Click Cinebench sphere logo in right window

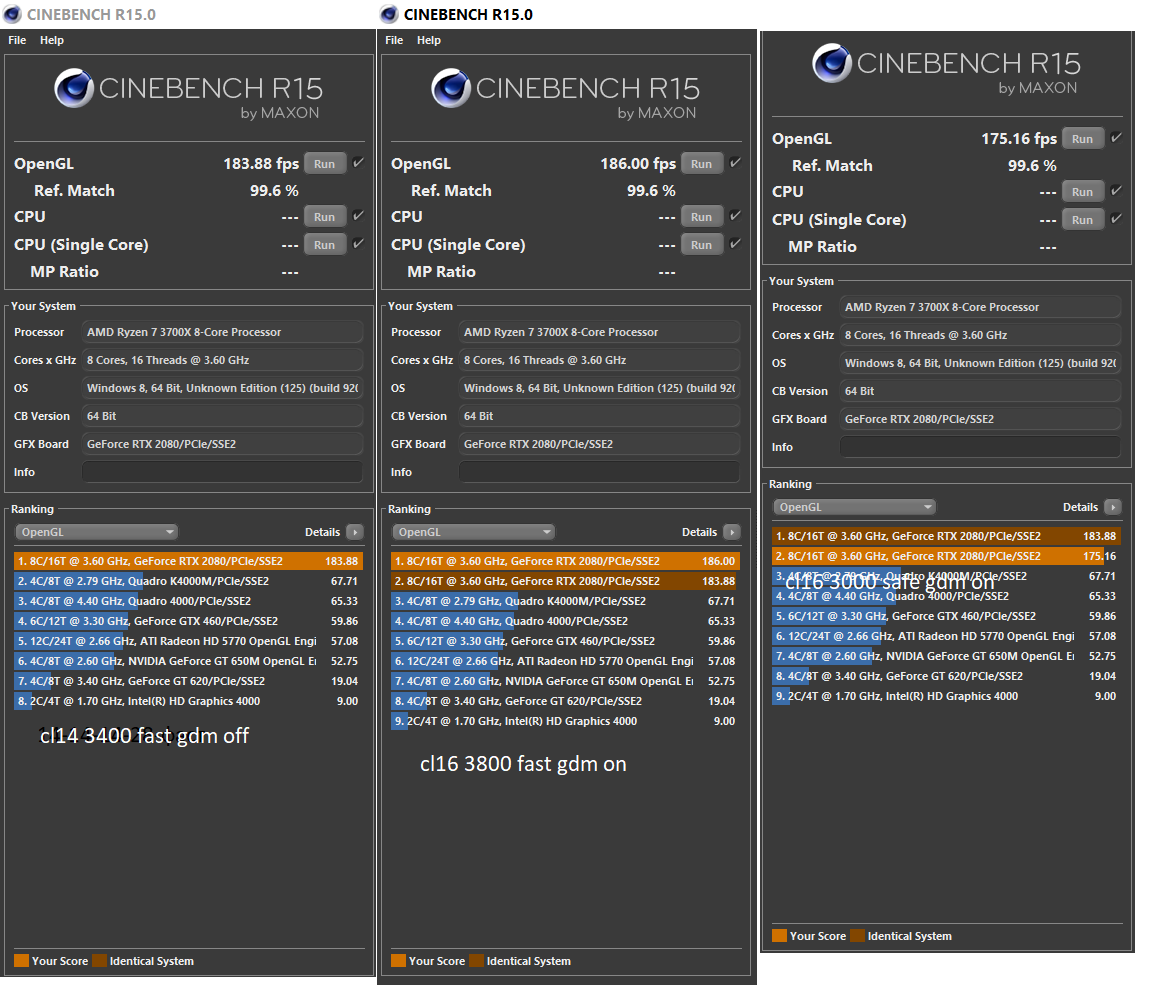point(832,63)
